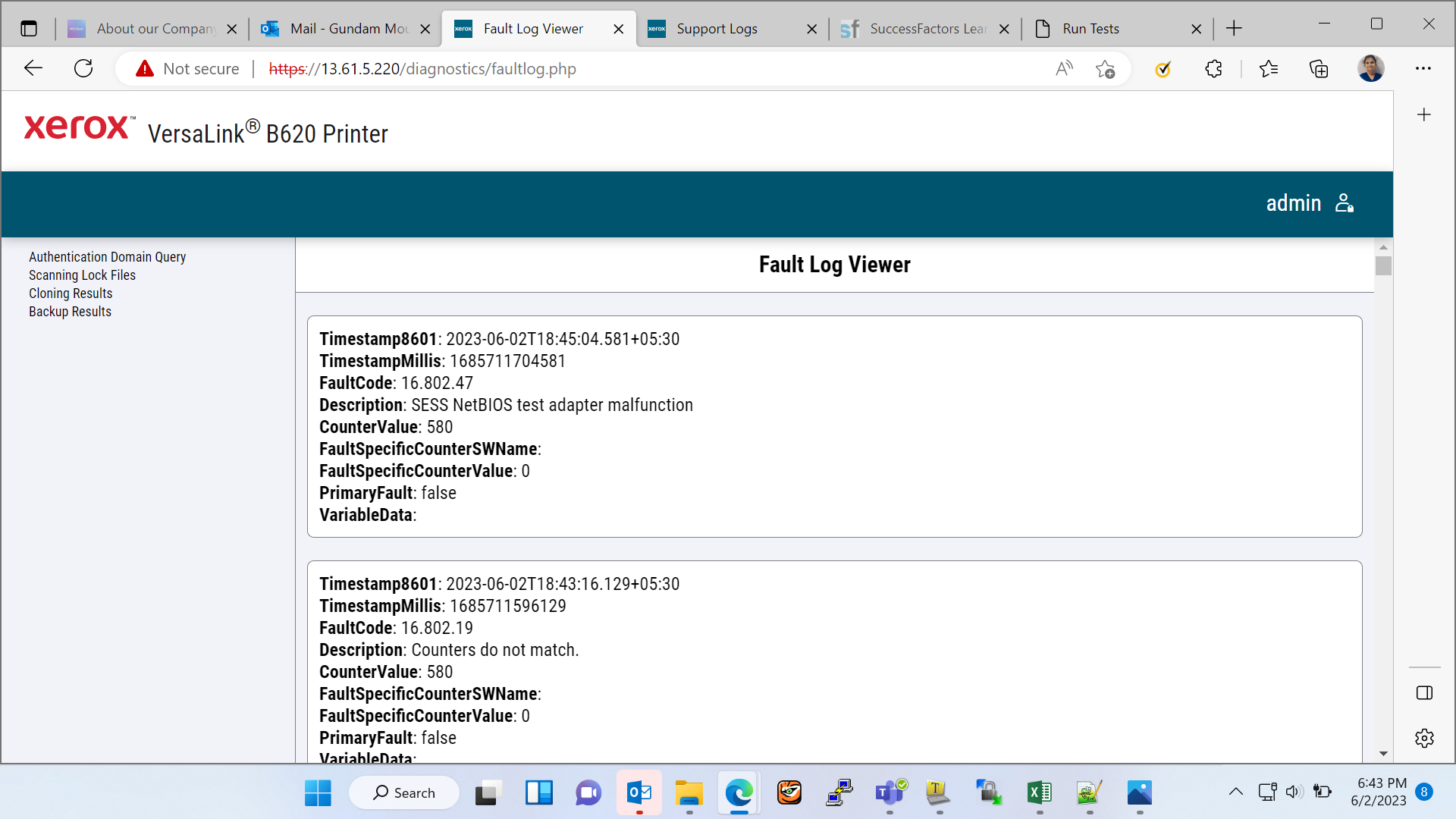Open the tab actions menu icon
This screenshot has height=819, width=1456.
[29, 29]
